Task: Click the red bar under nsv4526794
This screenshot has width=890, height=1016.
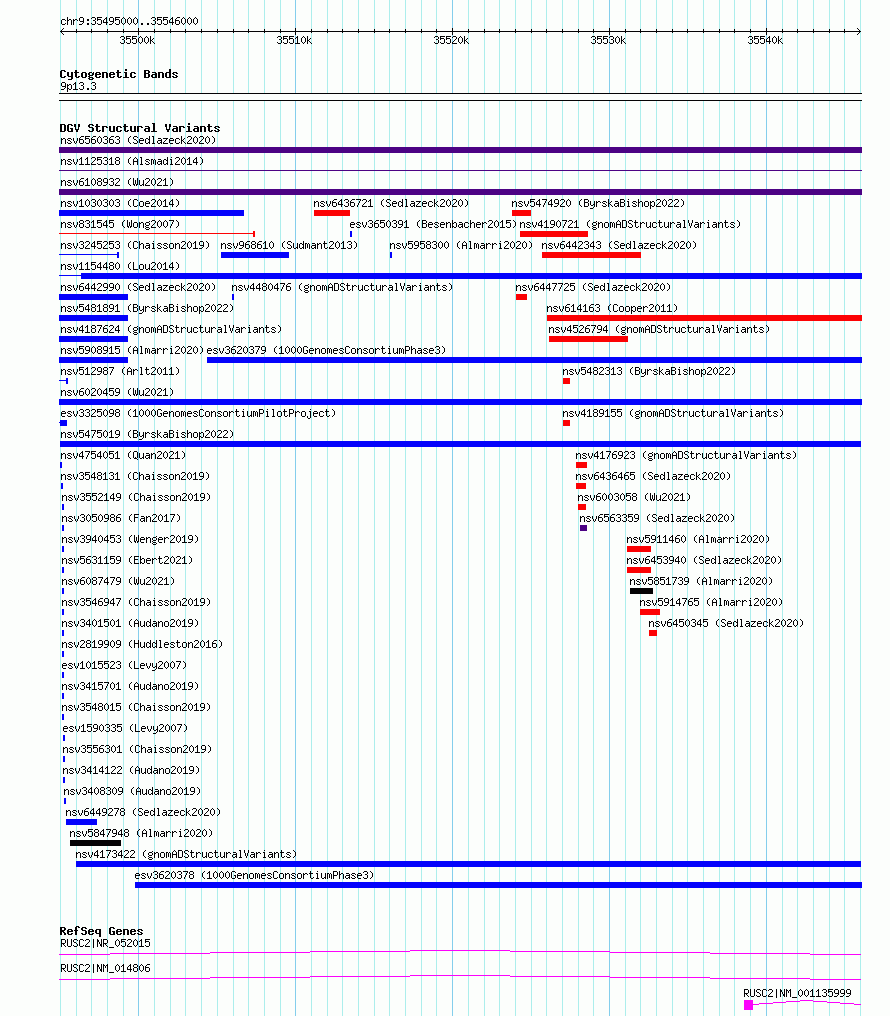Action: [x=588, y=339]
